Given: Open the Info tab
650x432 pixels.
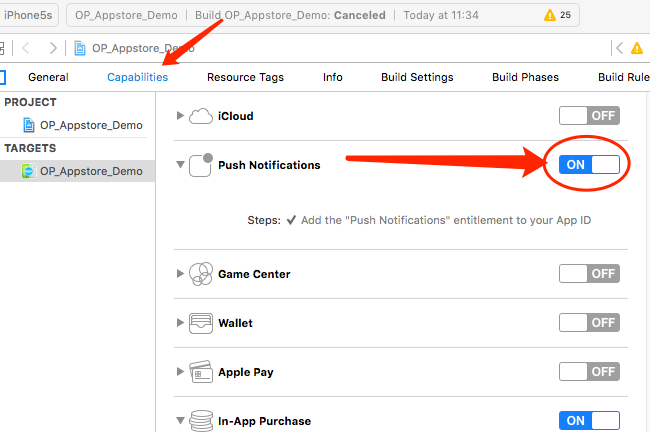Looking at the screenshot, I should point(332,77).
